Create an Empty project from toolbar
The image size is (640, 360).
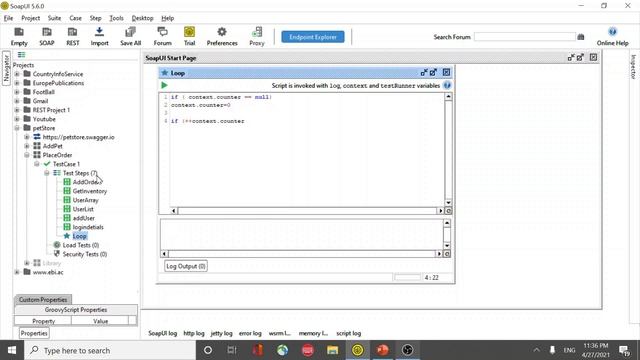coord(19,36)
